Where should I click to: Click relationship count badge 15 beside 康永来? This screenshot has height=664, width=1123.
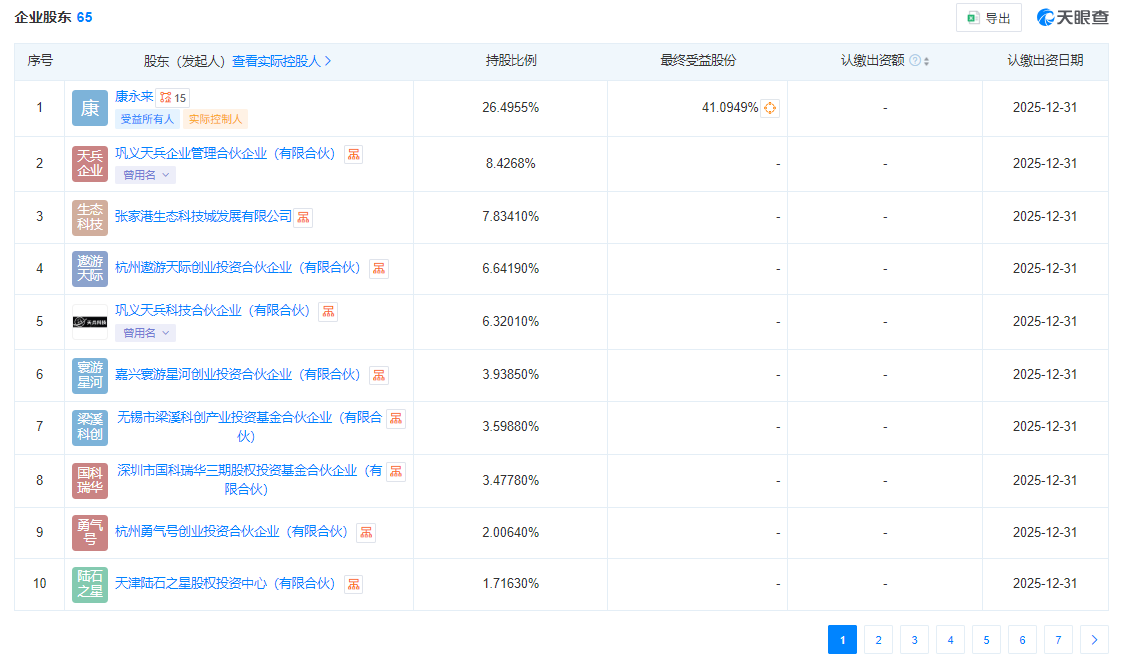coord(173,97)
